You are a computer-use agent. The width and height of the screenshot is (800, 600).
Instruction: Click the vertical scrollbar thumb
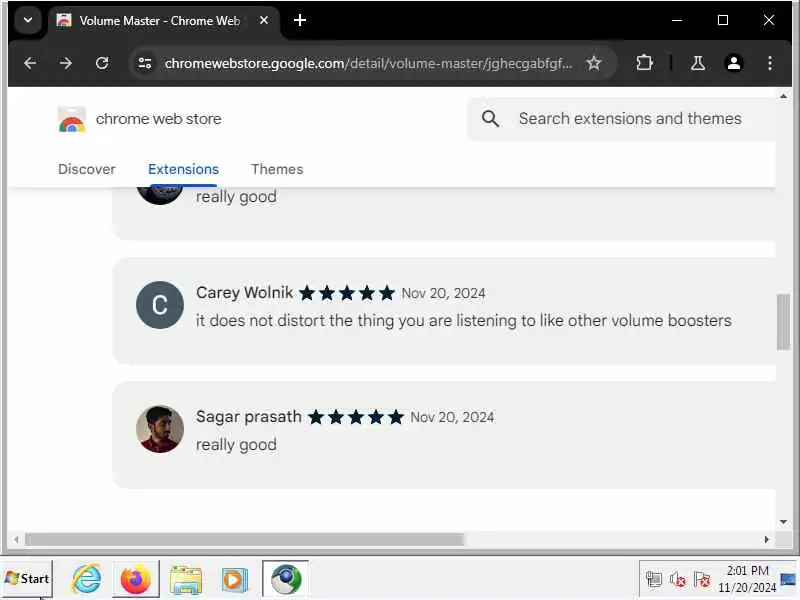click(x=783, y=322)
